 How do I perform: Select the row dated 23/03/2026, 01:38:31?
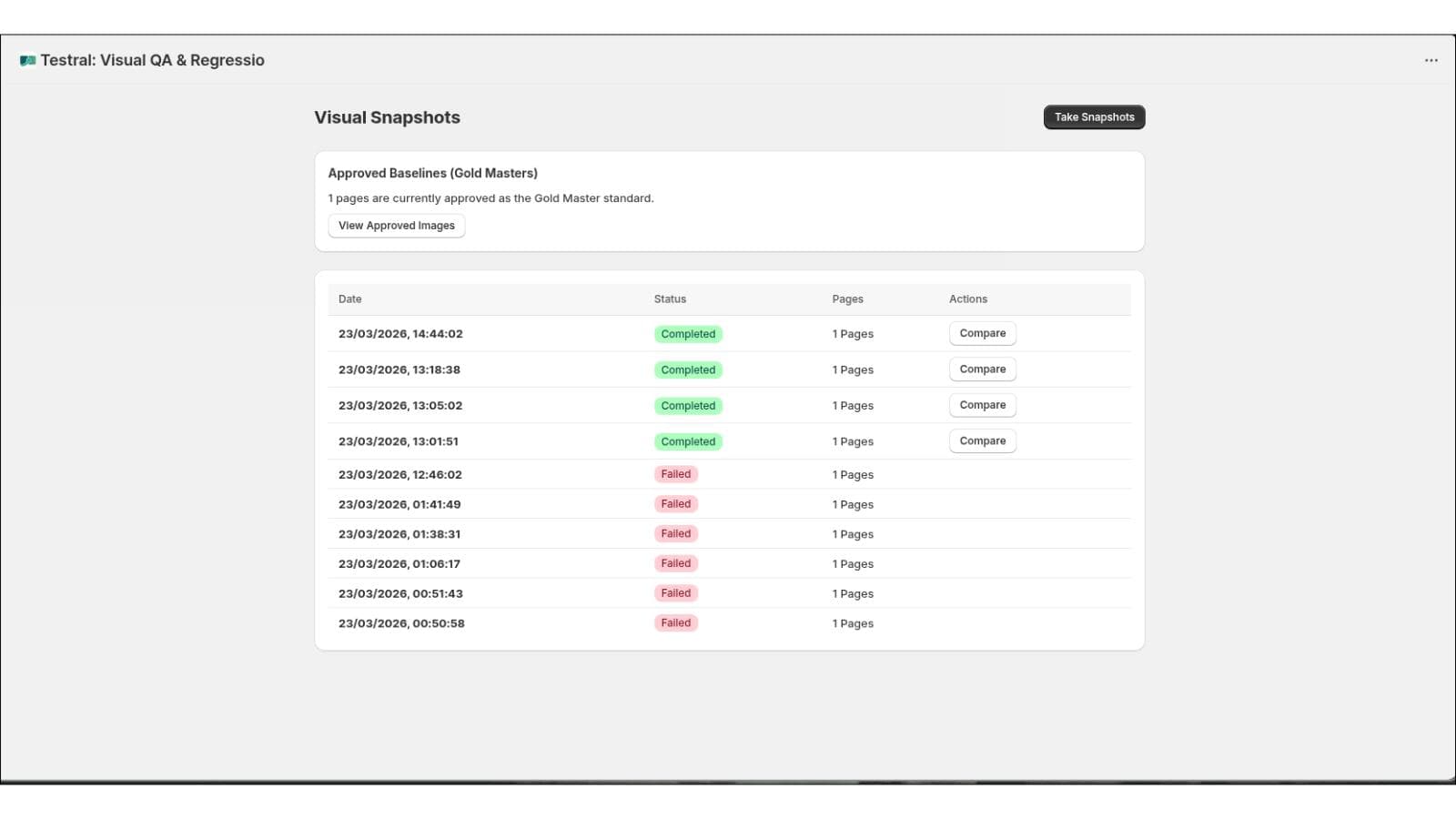tap(729, 534)
